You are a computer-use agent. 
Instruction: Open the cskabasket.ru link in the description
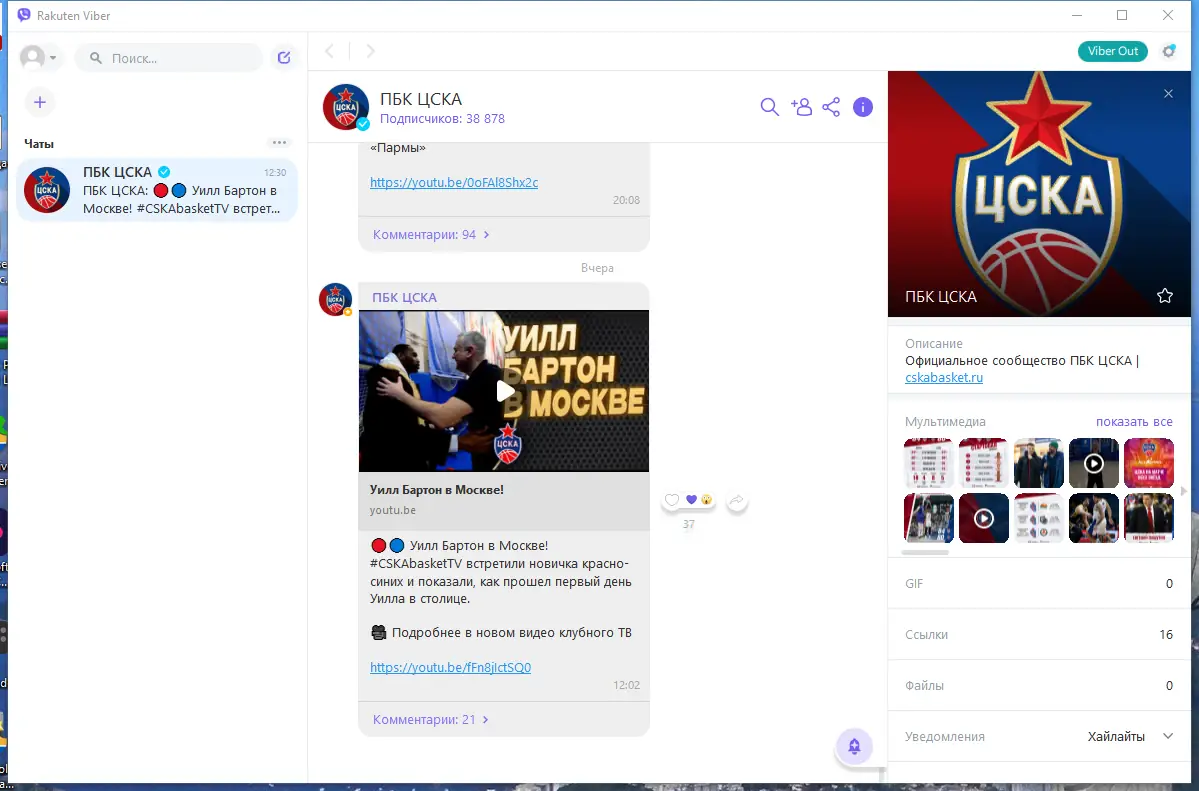(x=943, y=377)
